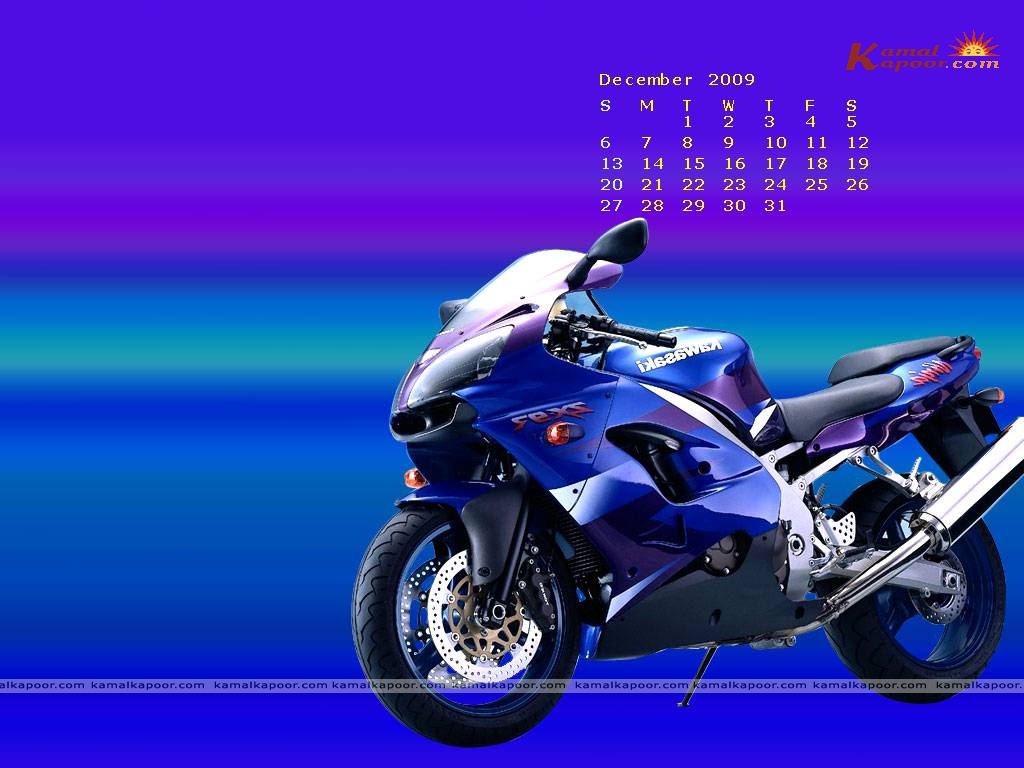Select date 5 in the calendar
Image resolution: width=1024 pixels, height=768 pixels.
pyautogui.click(x=852, y=121)
